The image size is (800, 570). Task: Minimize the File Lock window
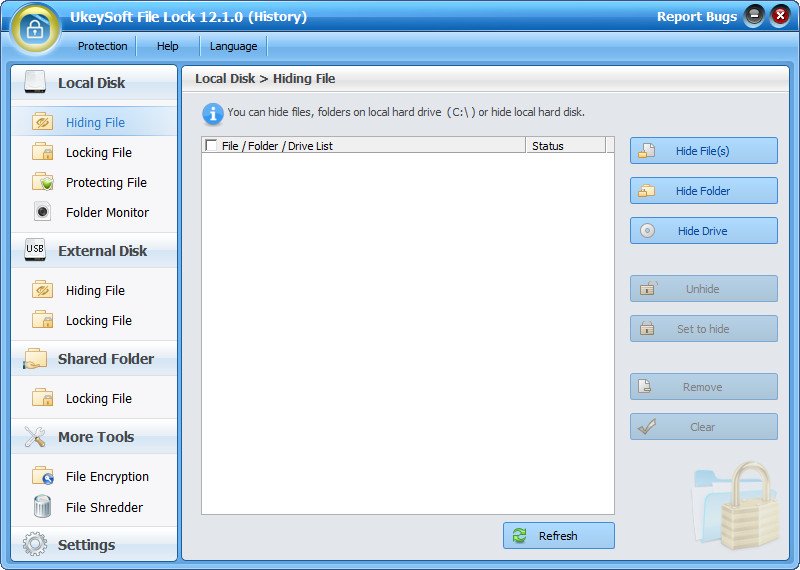754,16
